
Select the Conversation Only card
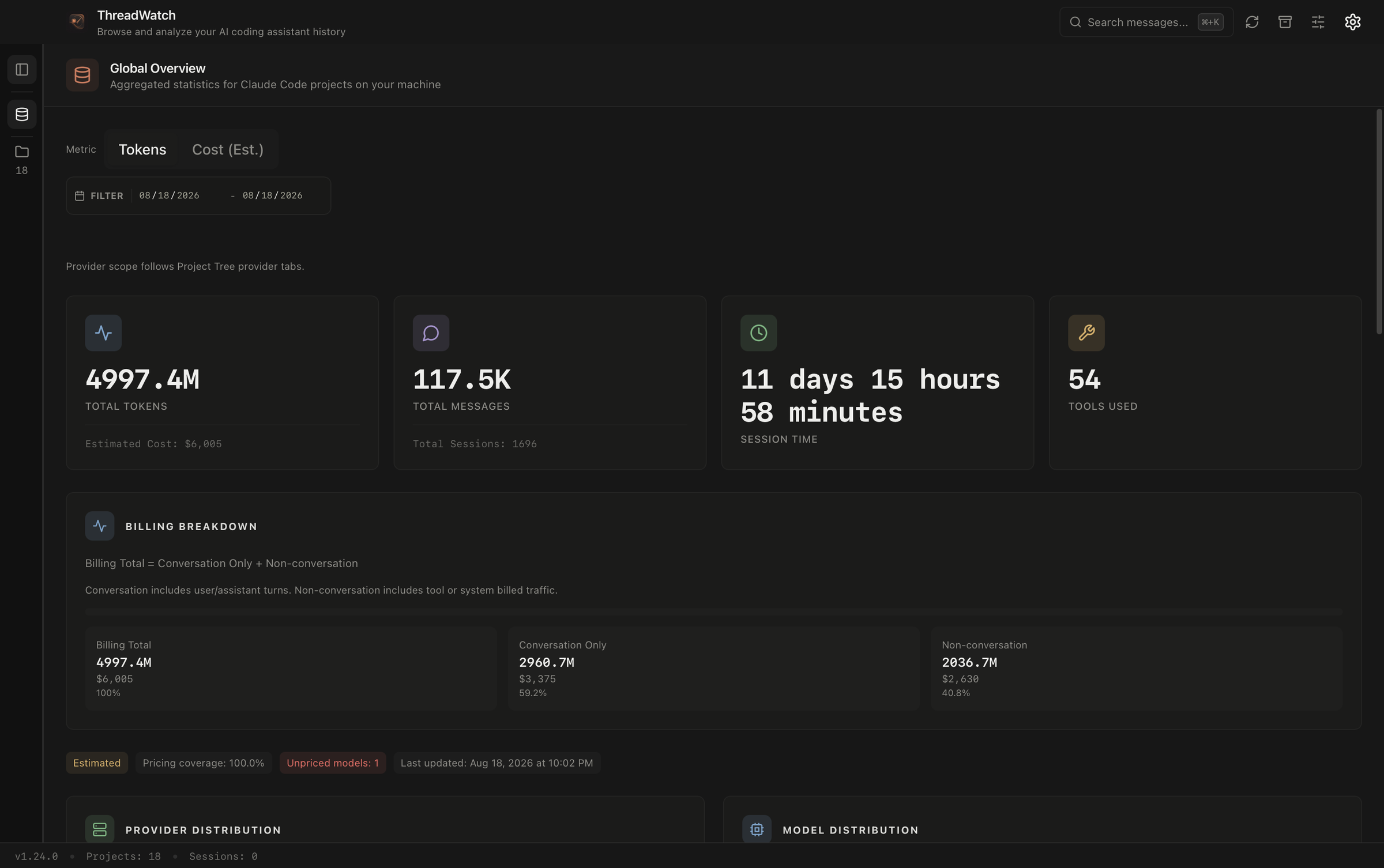714,669
